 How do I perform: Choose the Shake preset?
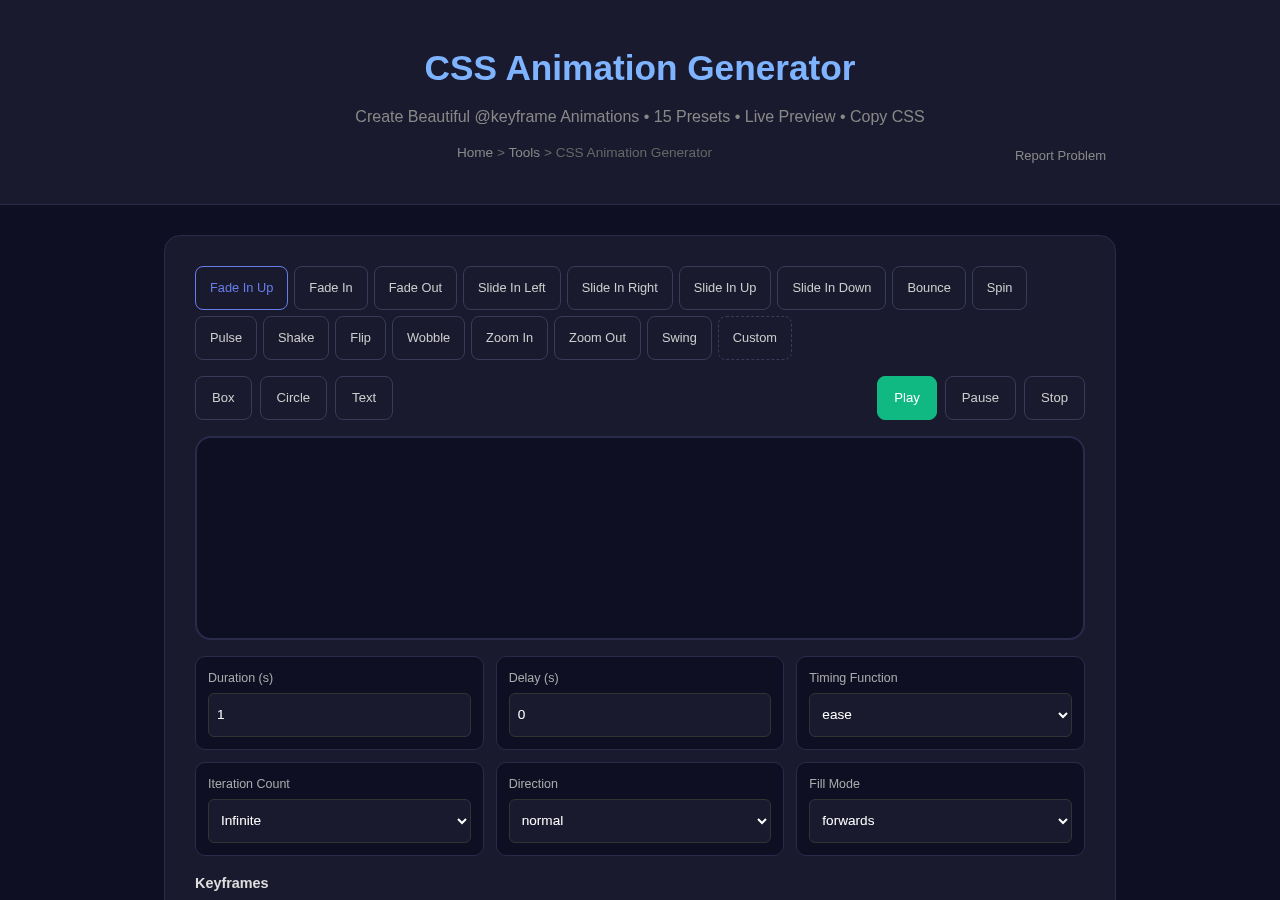(x=296, y=338)
